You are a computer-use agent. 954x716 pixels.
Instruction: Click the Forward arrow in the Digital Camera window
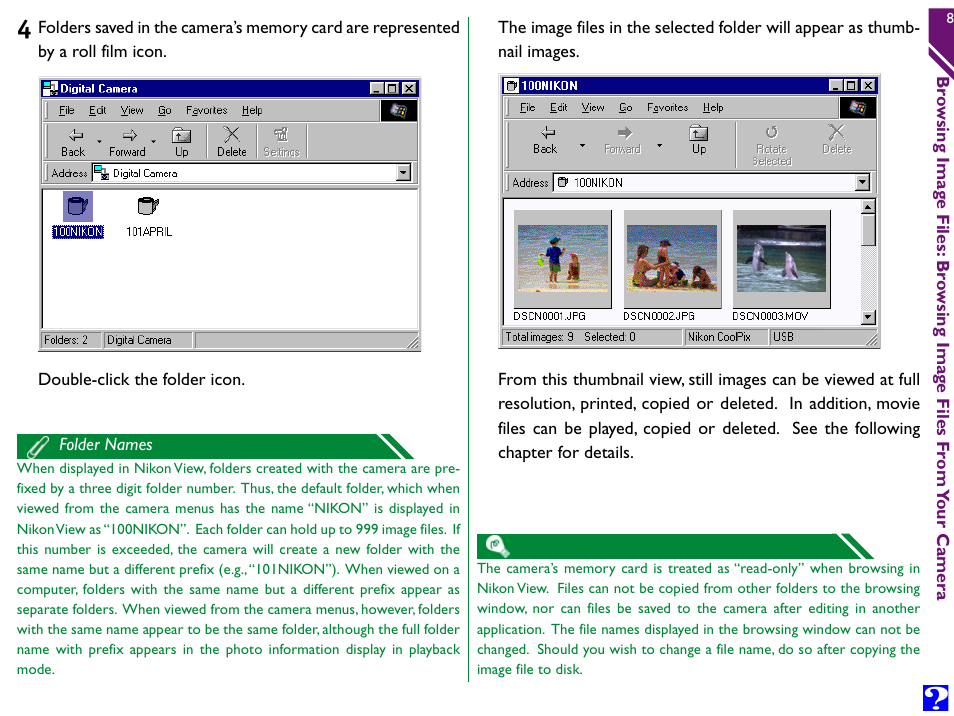point(128,141)
